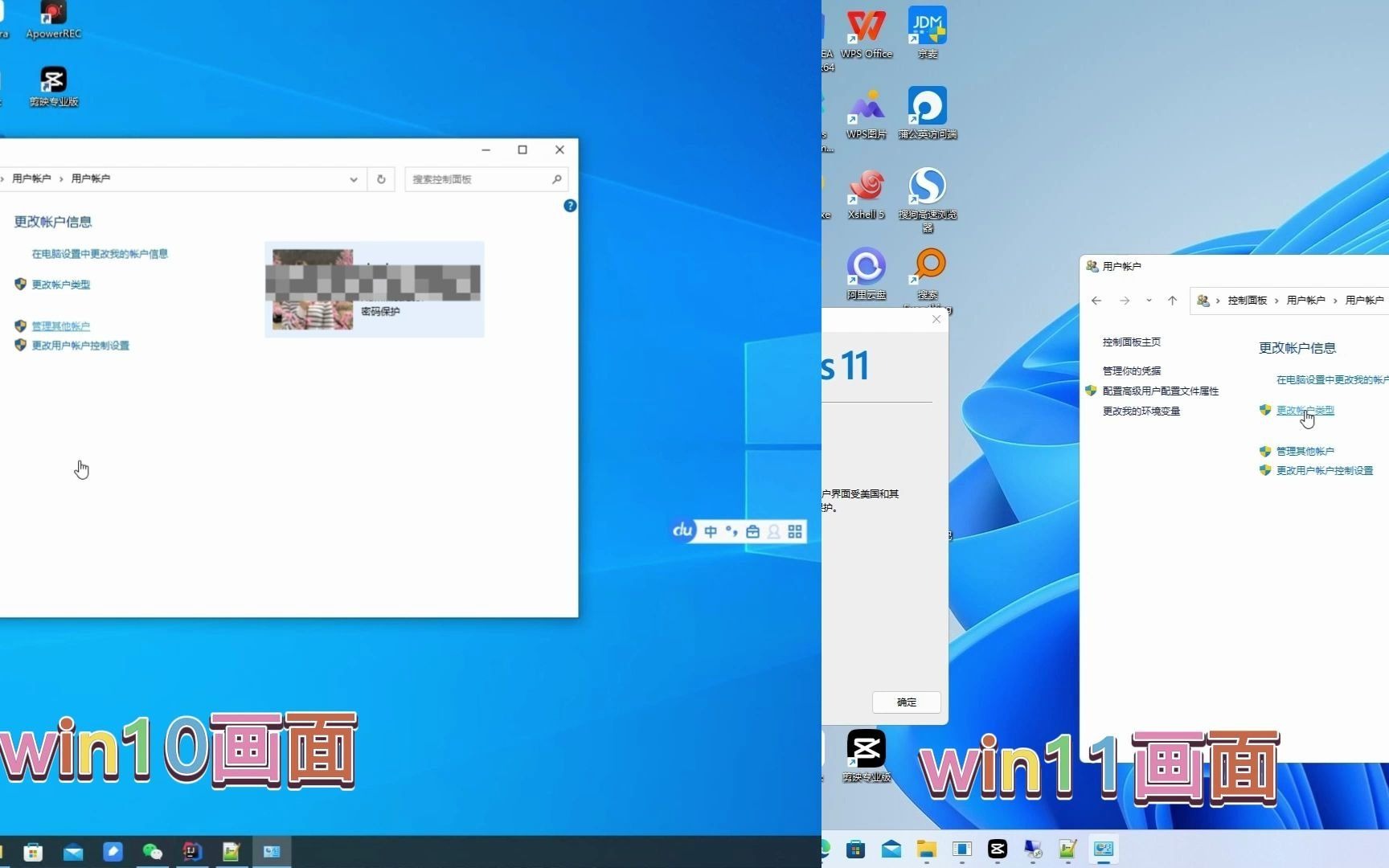Open 管理其他帐户 link in Win11 window
Viewport: 1389px width, 868px height.
(1305, 452)
